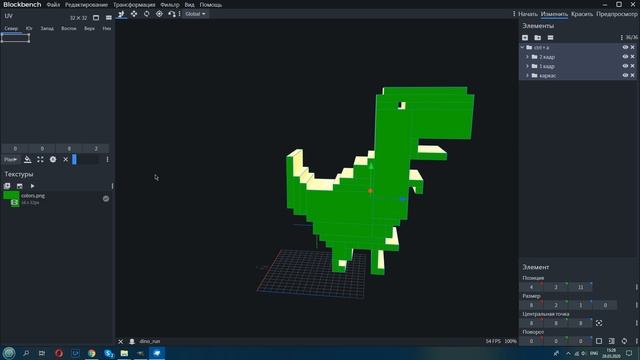Open the Pixel UV mode dropdown

click(x=11, y=160)
